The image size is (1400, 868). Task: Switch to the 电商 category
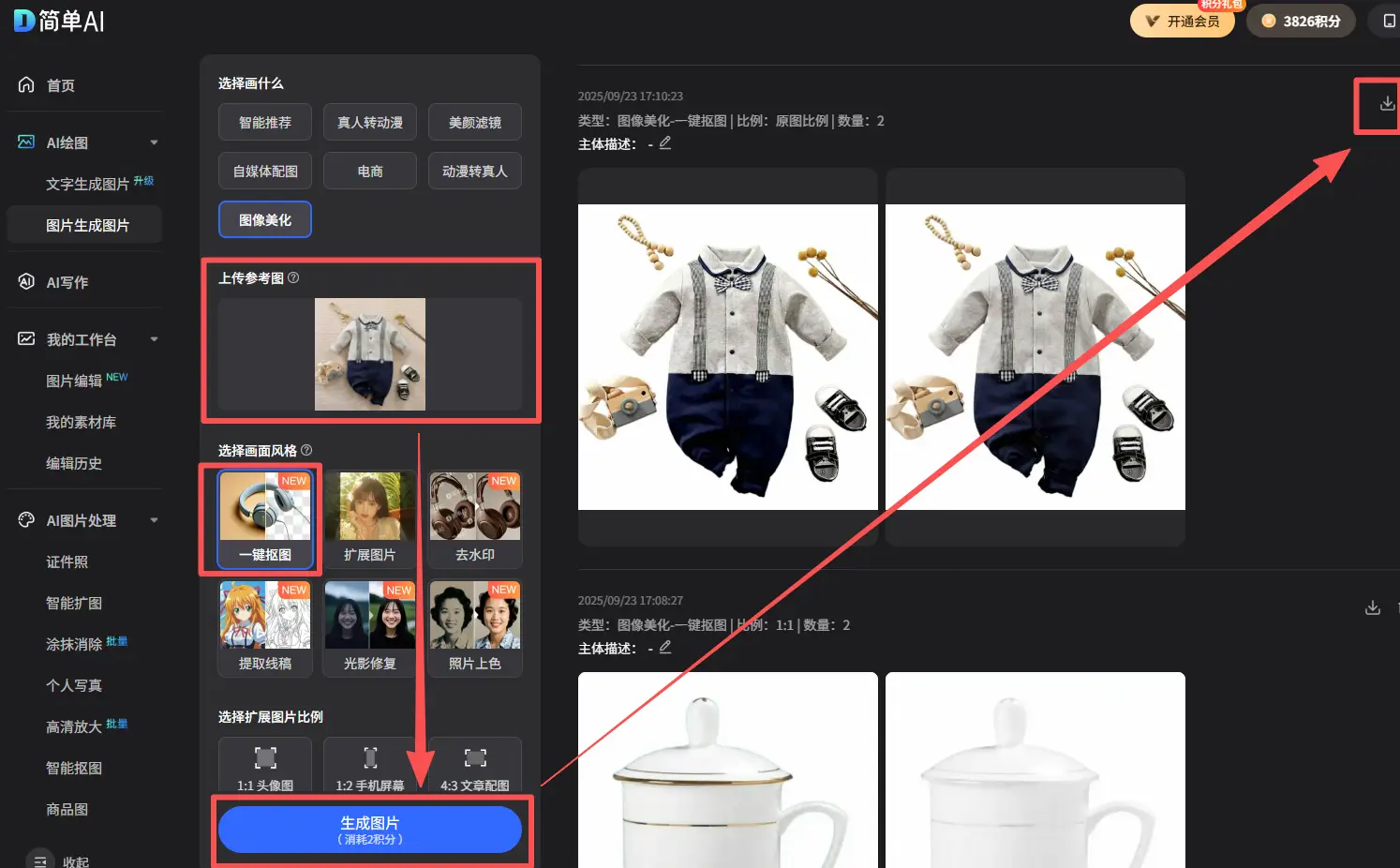coord(370,170)
